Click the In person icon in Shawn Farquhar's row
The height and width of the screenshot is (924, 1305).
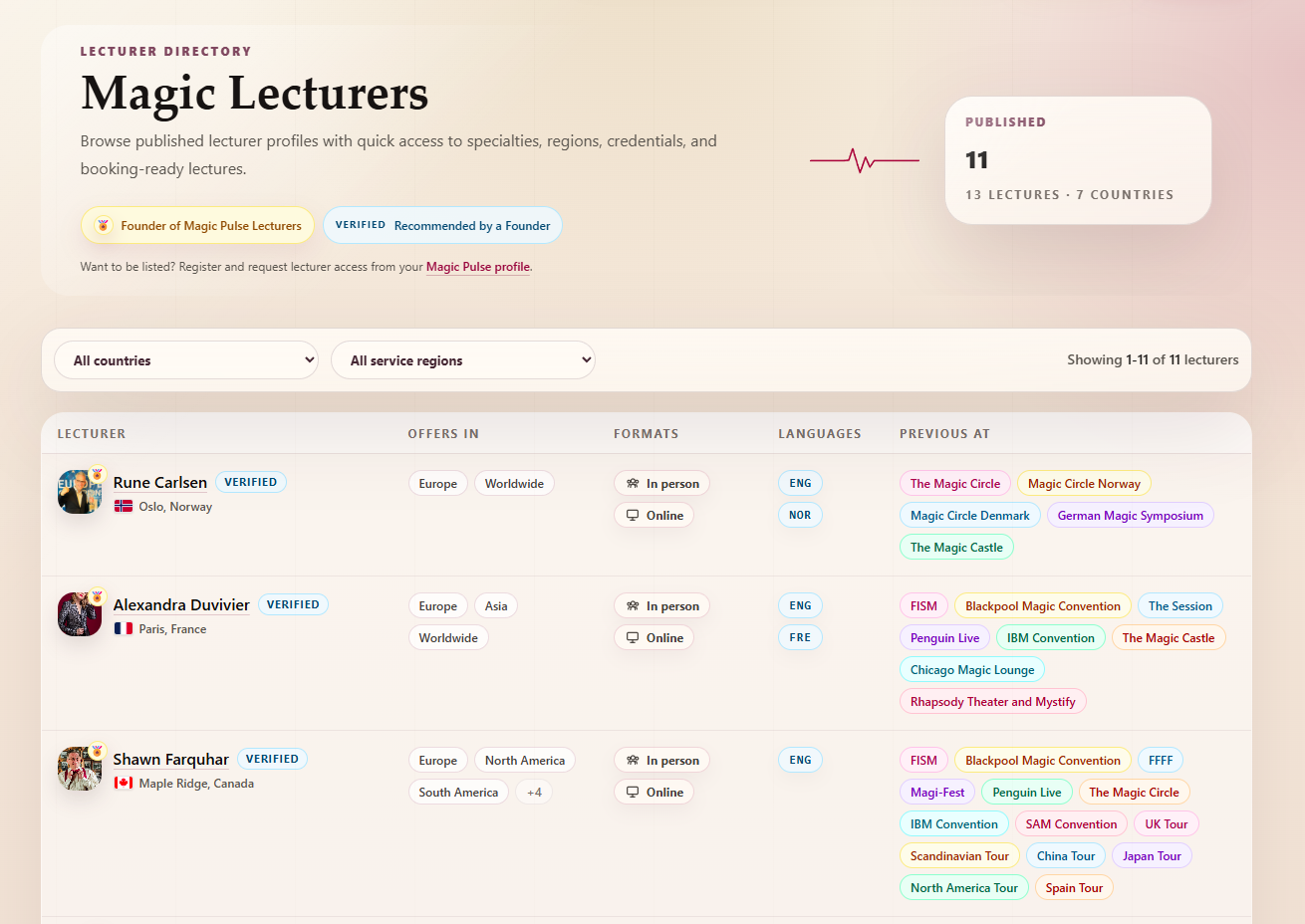tap(633, 760)
